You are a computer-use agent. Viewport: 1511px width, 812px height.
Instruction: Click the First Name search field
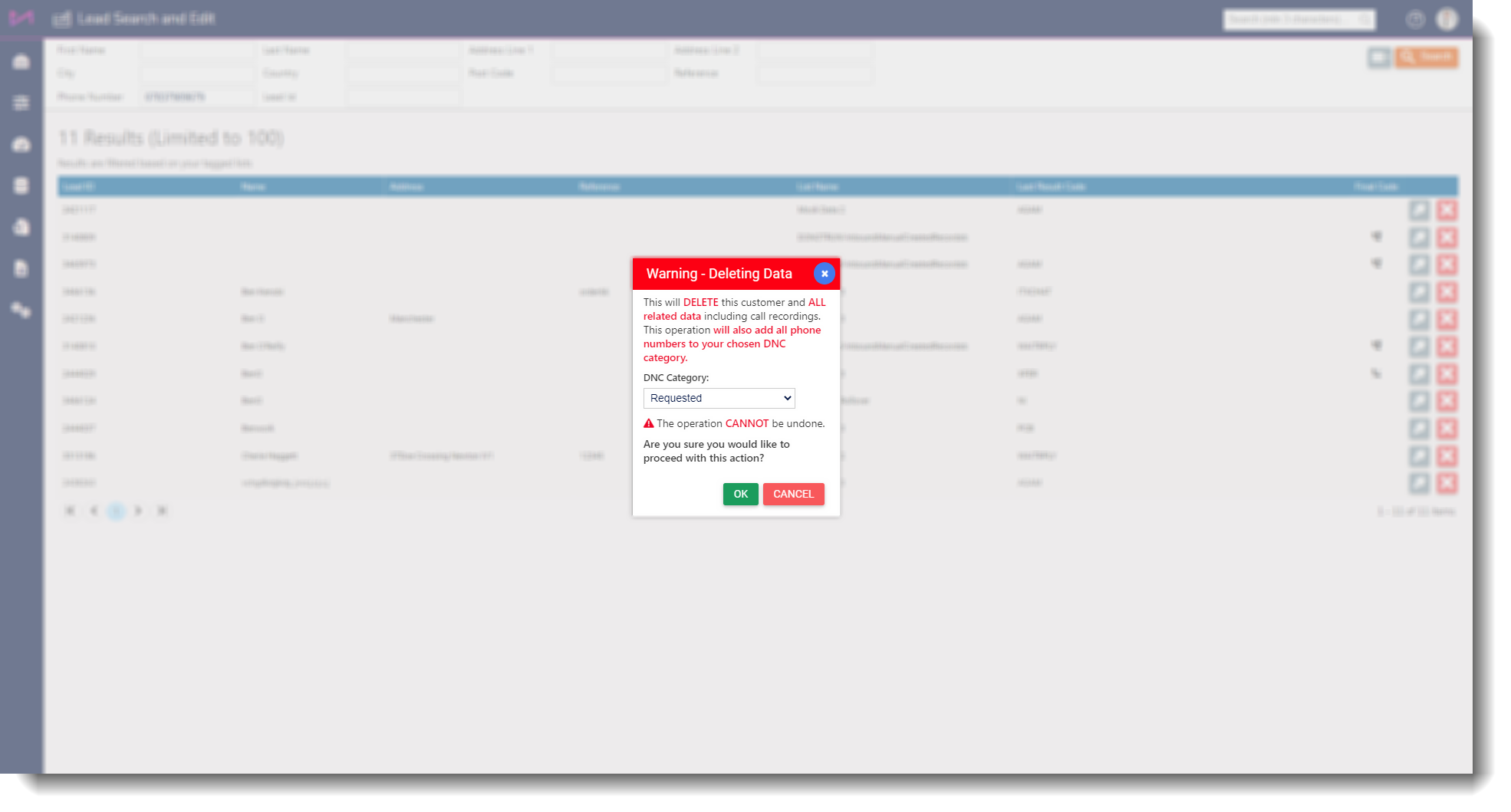197,50
